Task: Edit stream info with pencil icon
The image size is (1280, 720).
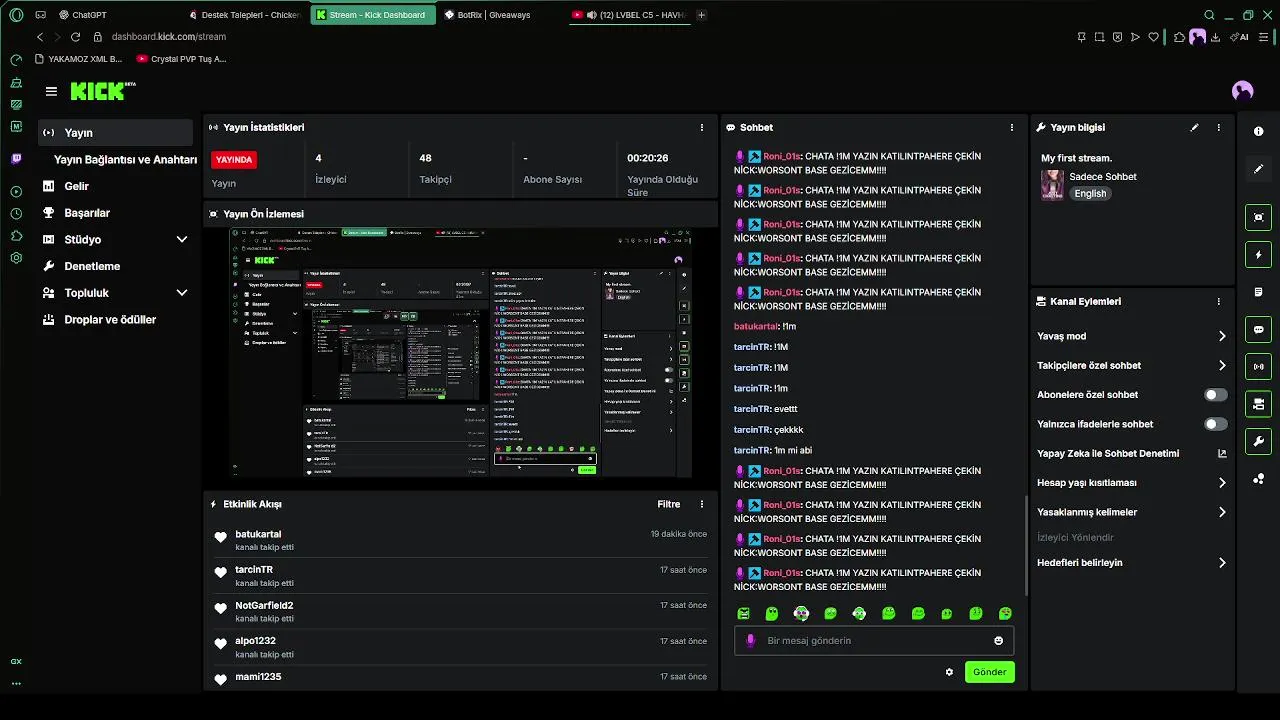Action: point(1194,128)
